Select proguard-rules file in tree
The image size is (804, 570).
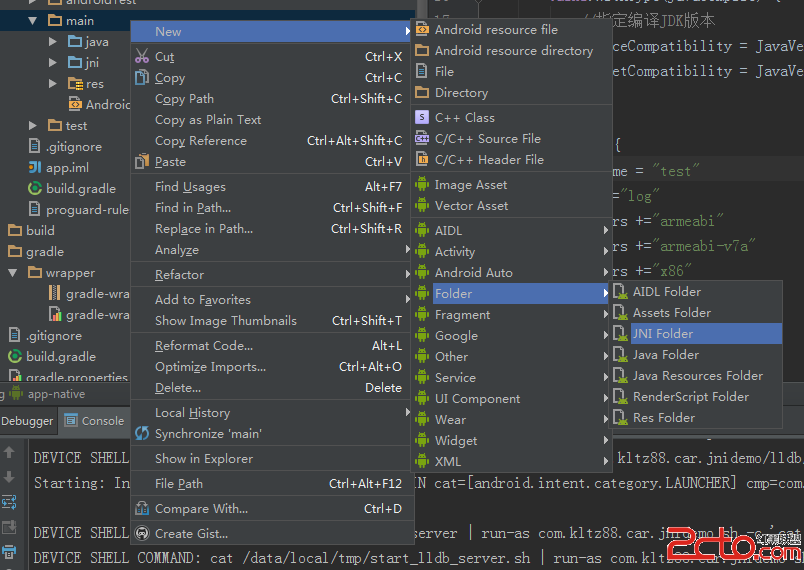[x=78, y=210]
